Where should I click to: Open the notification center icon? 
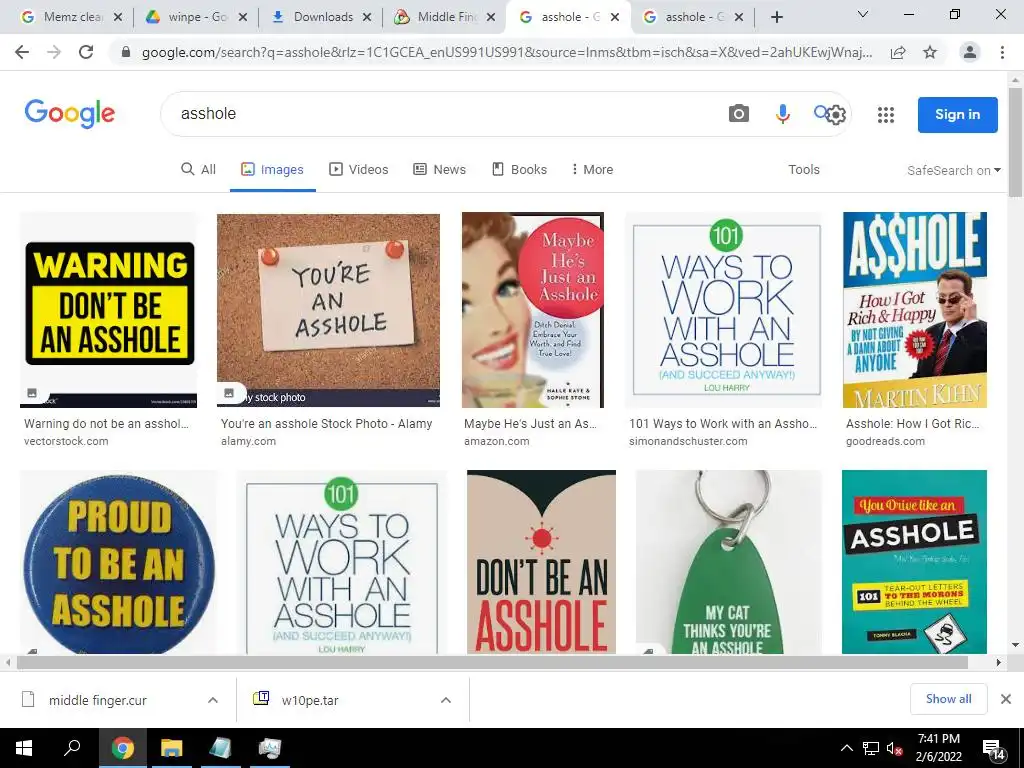pos(993,749)
